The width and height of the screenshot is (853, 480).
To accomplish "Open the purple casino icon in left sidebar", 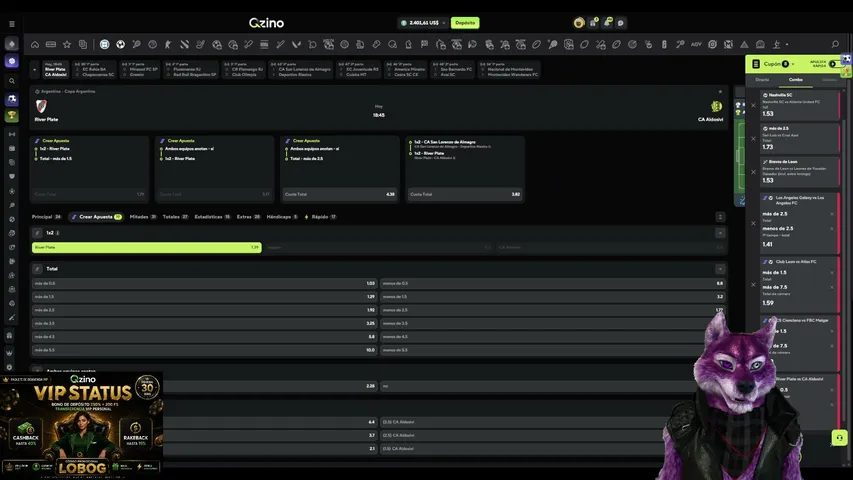I will 11,61.
